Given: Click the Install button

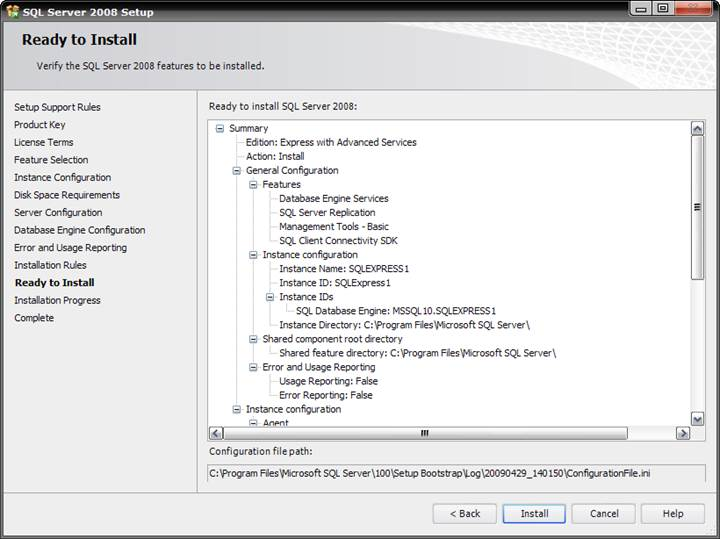Looking at the screenshot, I should 534,513.
